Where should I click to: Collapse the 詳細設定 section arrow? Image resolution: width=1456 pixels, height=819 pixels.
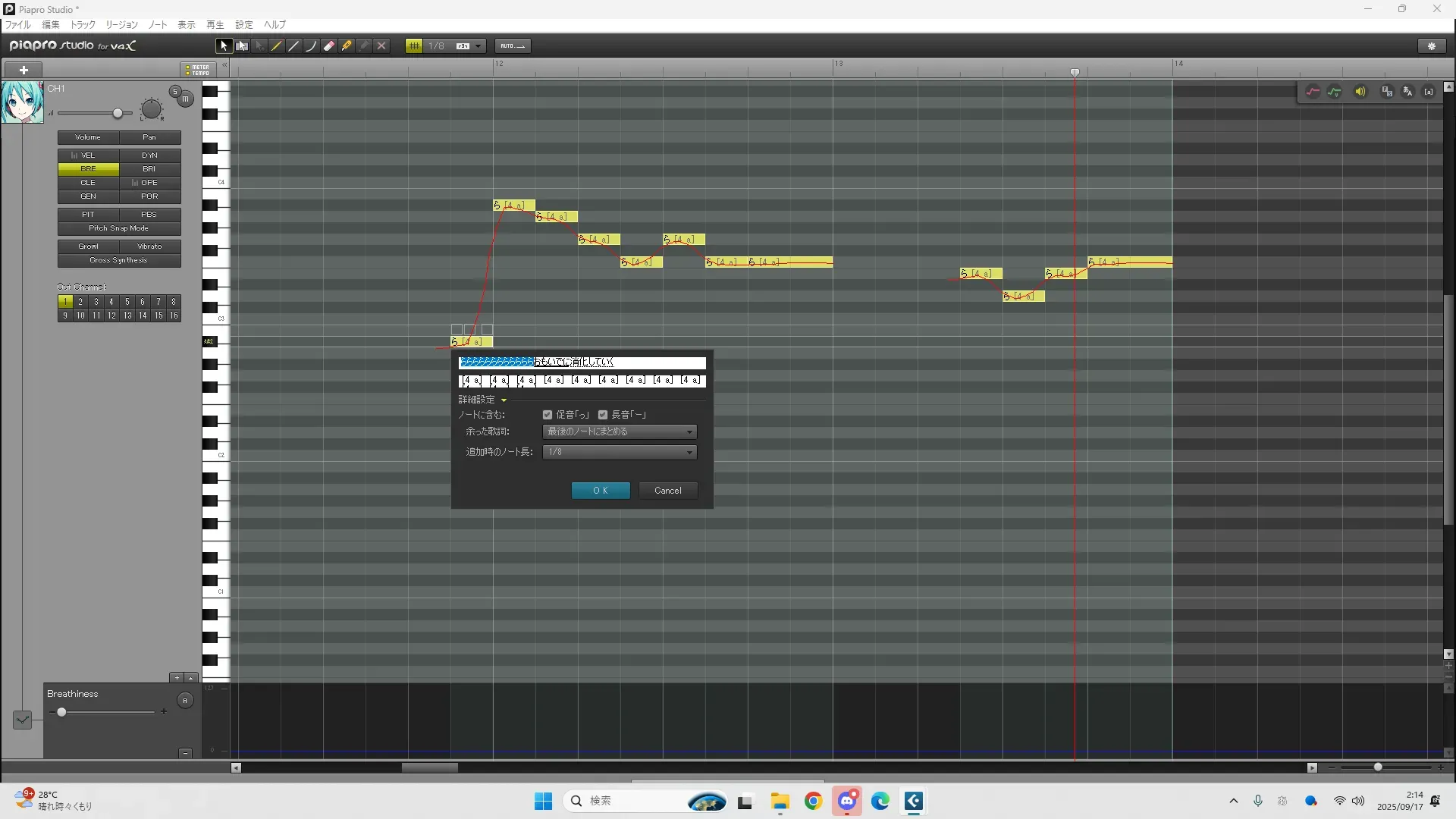504,400
